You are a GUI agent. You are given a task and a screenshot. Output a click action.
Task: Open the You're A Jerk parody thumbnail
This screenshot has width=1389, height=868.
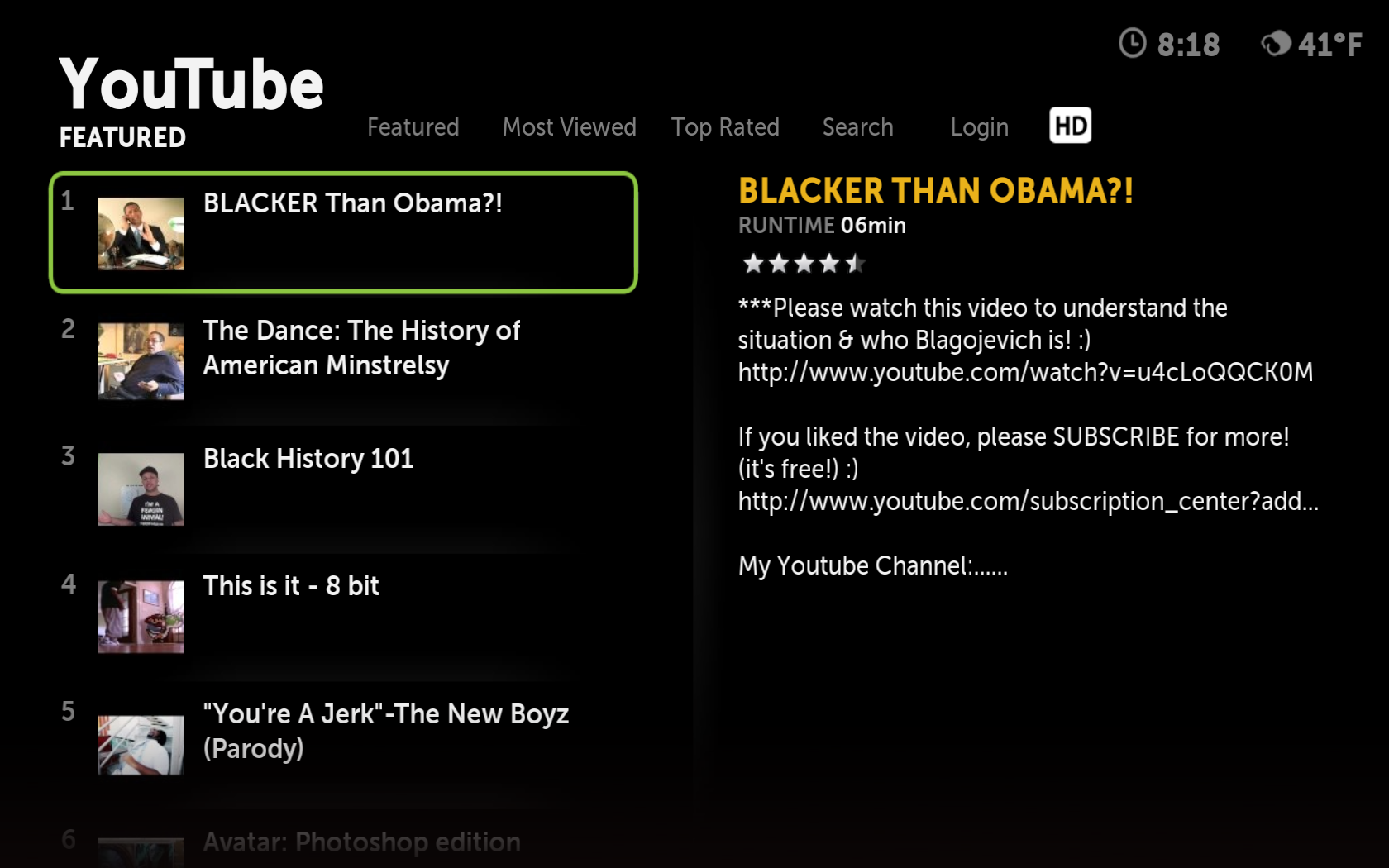(x=141, y=745)
